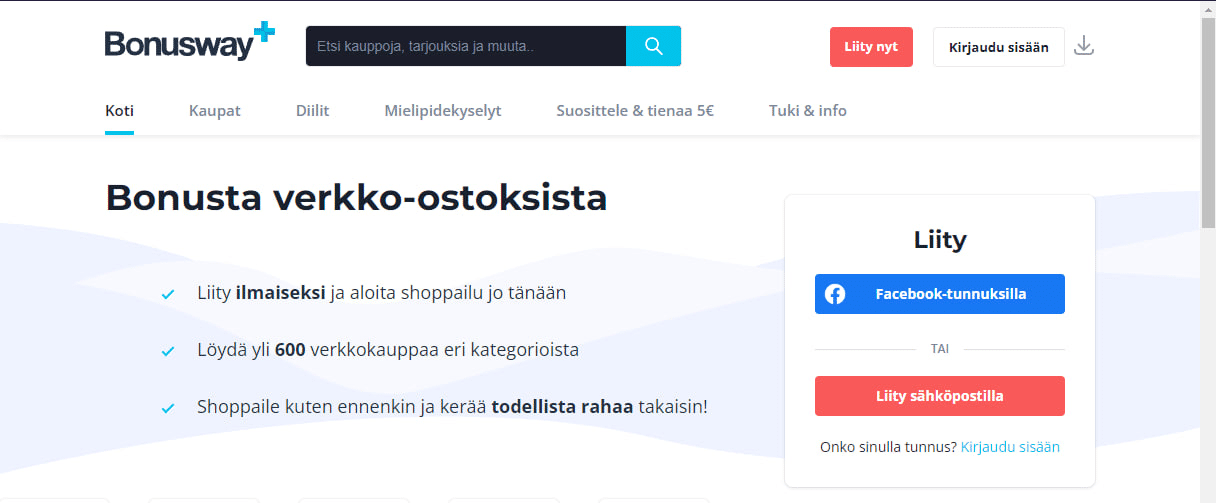Click the download arrow icon in header
The height and width of the screenshot is (503, 1216).
point(1084,46)
